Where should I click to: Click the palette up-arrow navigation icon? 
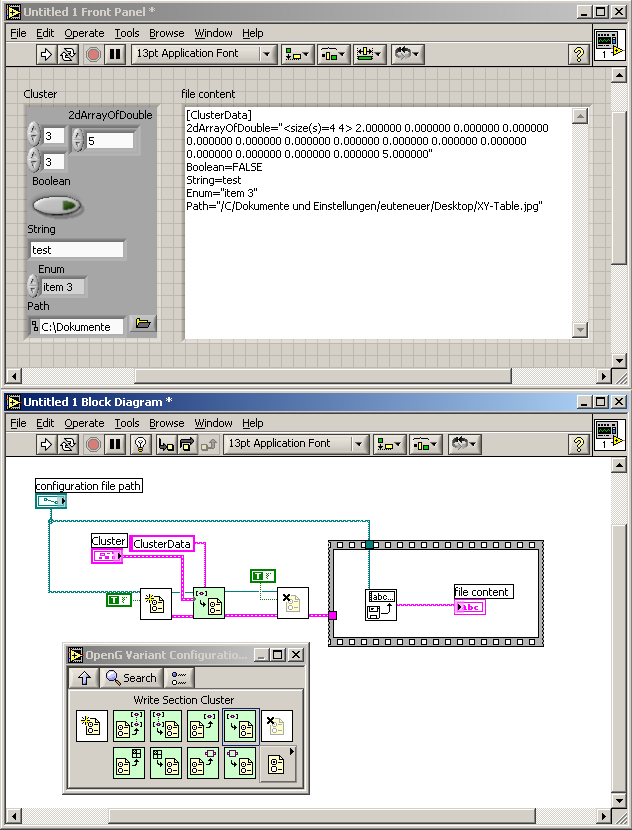(x=83, y=677)
